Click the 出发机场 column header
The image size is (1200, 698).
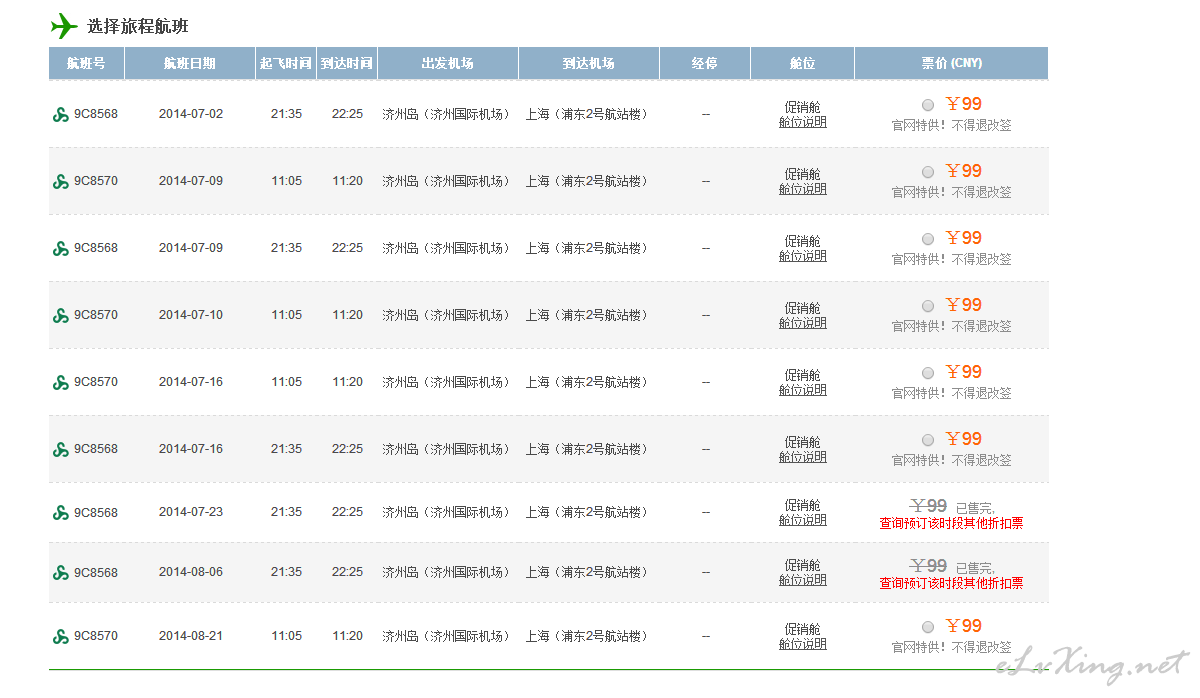pyautogui.click(x=448, y=63)
